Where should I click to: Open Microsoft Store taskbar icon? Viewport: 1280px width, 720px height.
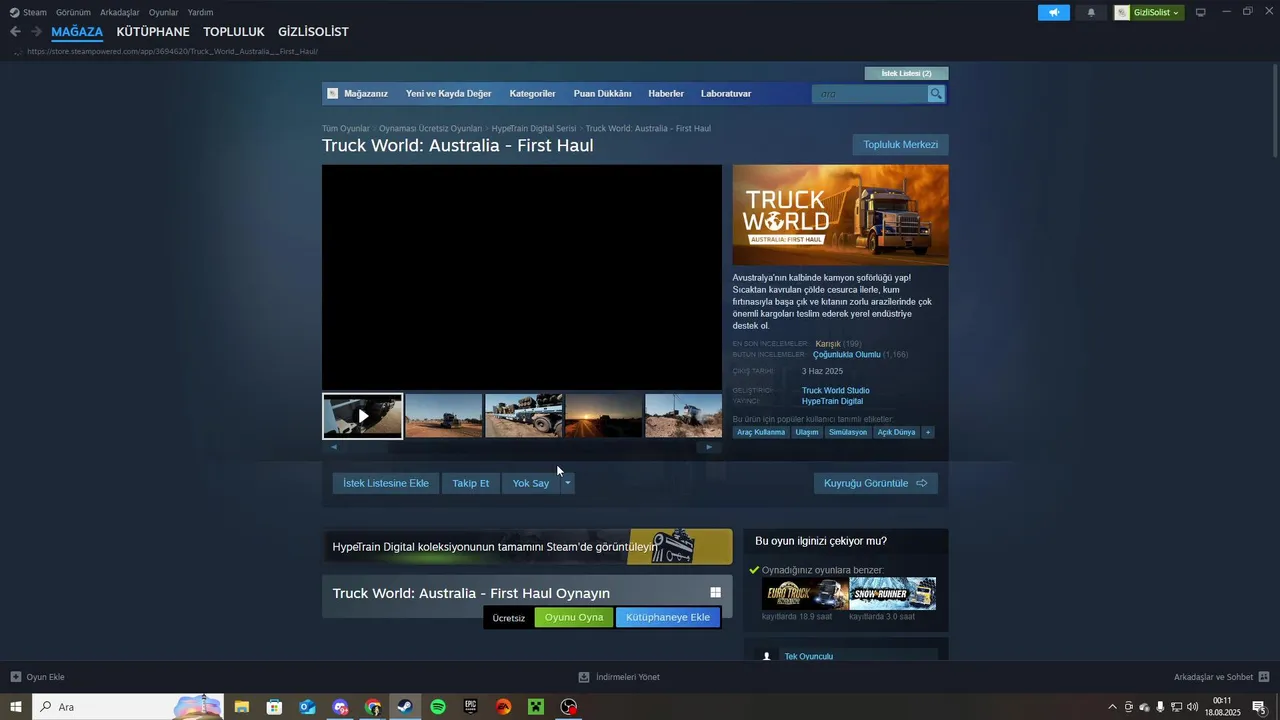click(274, 707)
